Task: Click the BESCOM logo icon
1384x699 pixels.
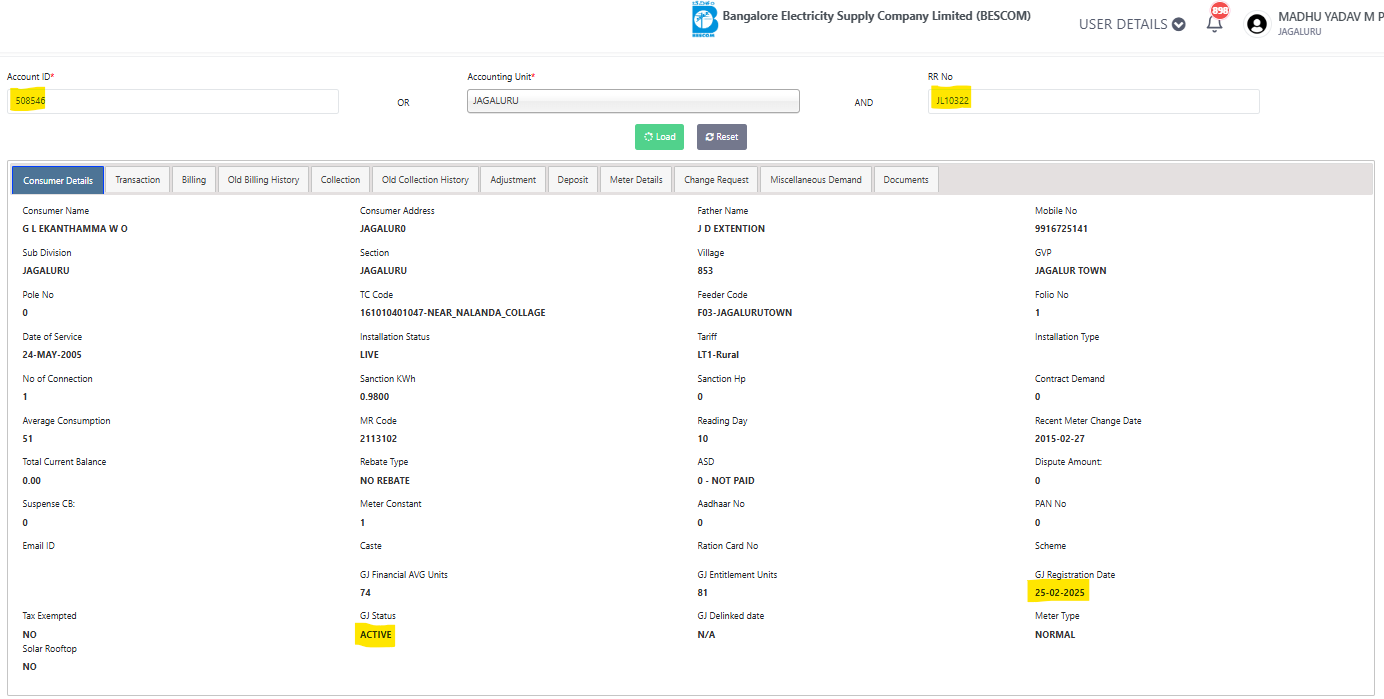Action: click(704, 19)
